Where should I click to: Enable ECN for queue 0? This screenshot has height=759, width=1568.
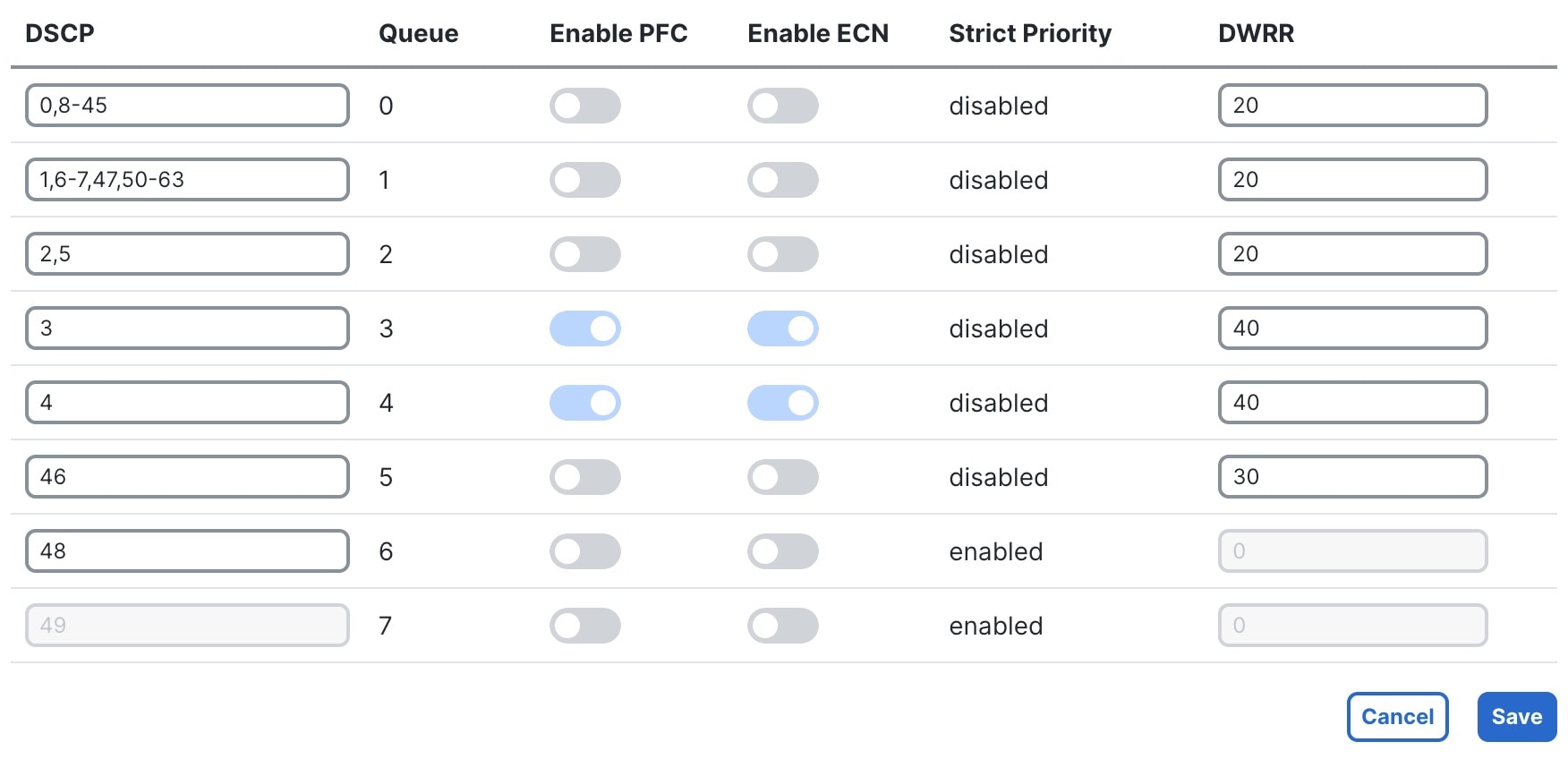click(x=782, y=105)
